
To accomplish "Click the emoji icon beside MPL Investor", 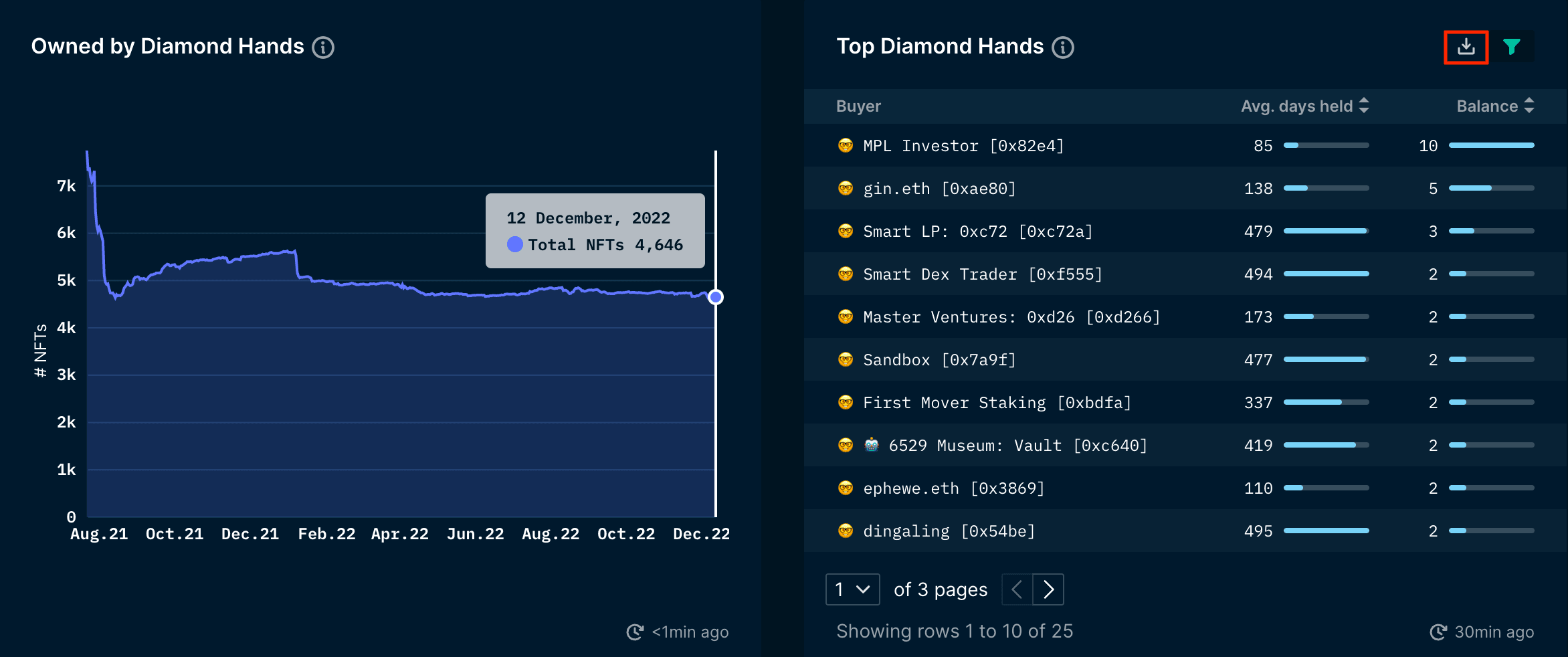I will click(x=846, y=145).
